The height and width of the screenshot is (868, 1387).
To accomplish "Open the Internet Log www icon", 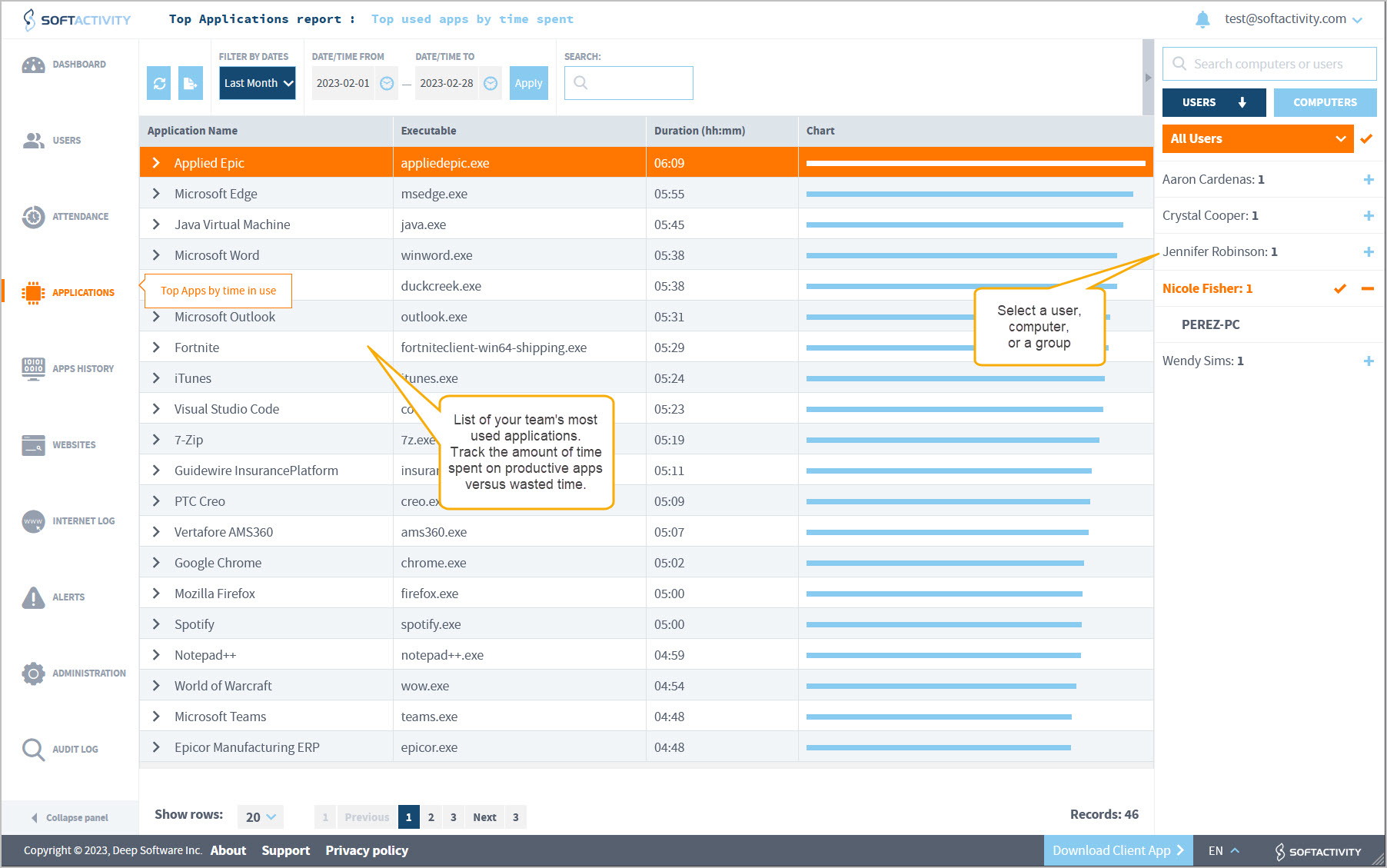I will 33,521.
